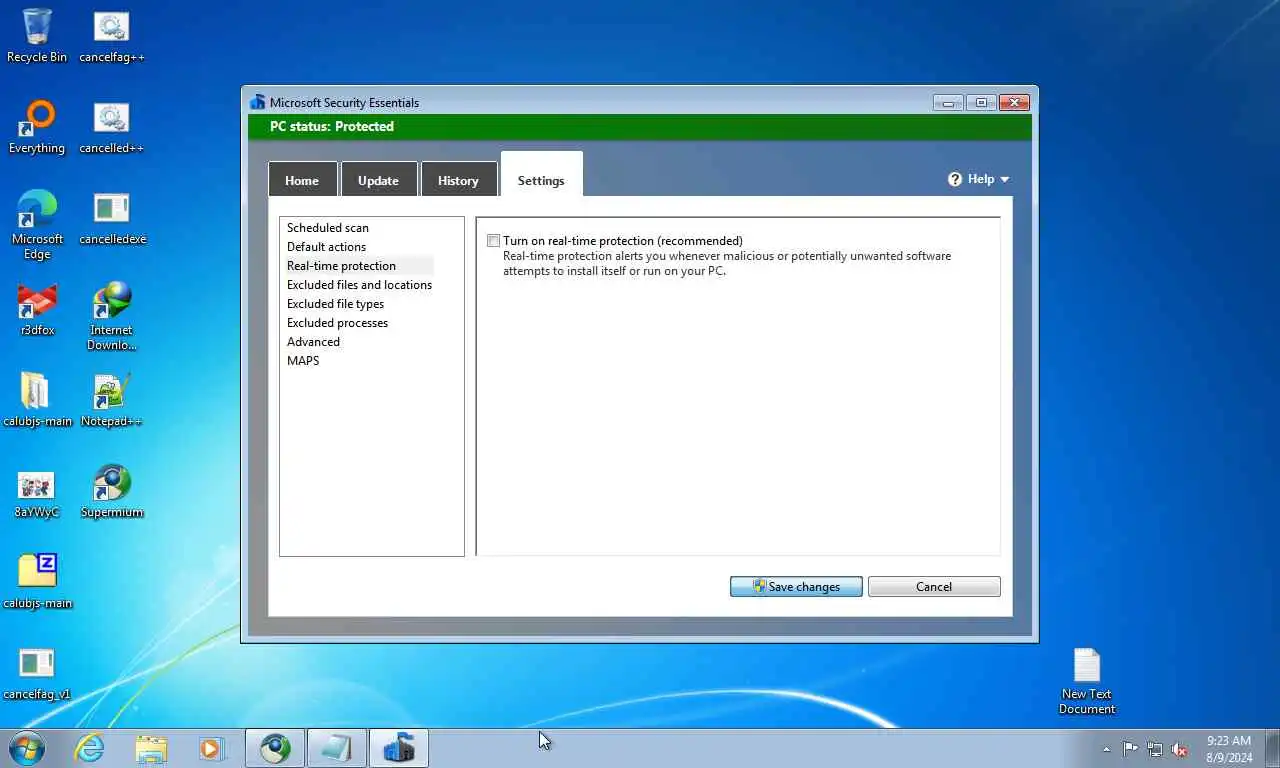This screenshot has width=1280, height=768.
Task: Show hidden tray icons arrow
Action: [1106, 749]
